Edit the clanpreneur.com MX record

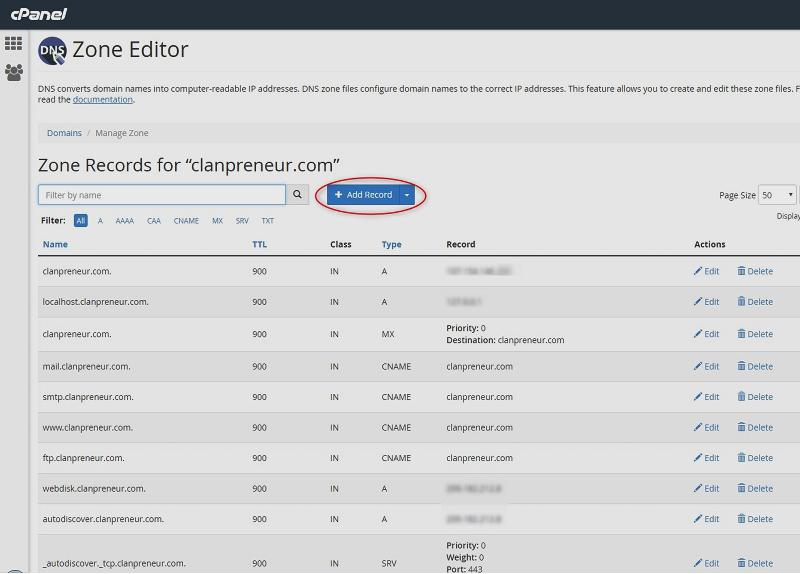[x=706, y=334]
